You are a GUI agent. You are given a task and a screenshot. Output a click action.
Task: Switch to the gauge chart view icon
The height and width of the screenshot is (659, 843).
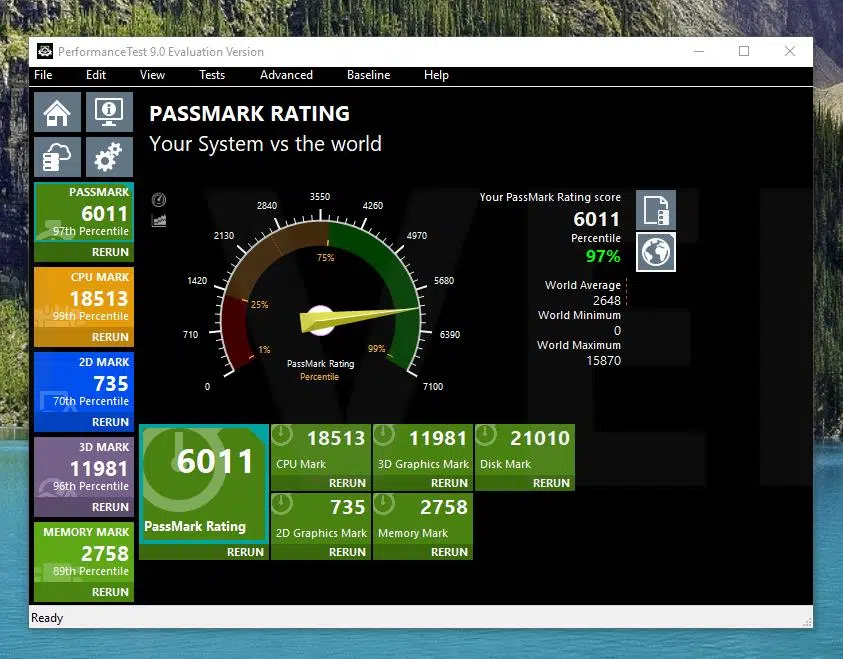click(x=159, y=200)
